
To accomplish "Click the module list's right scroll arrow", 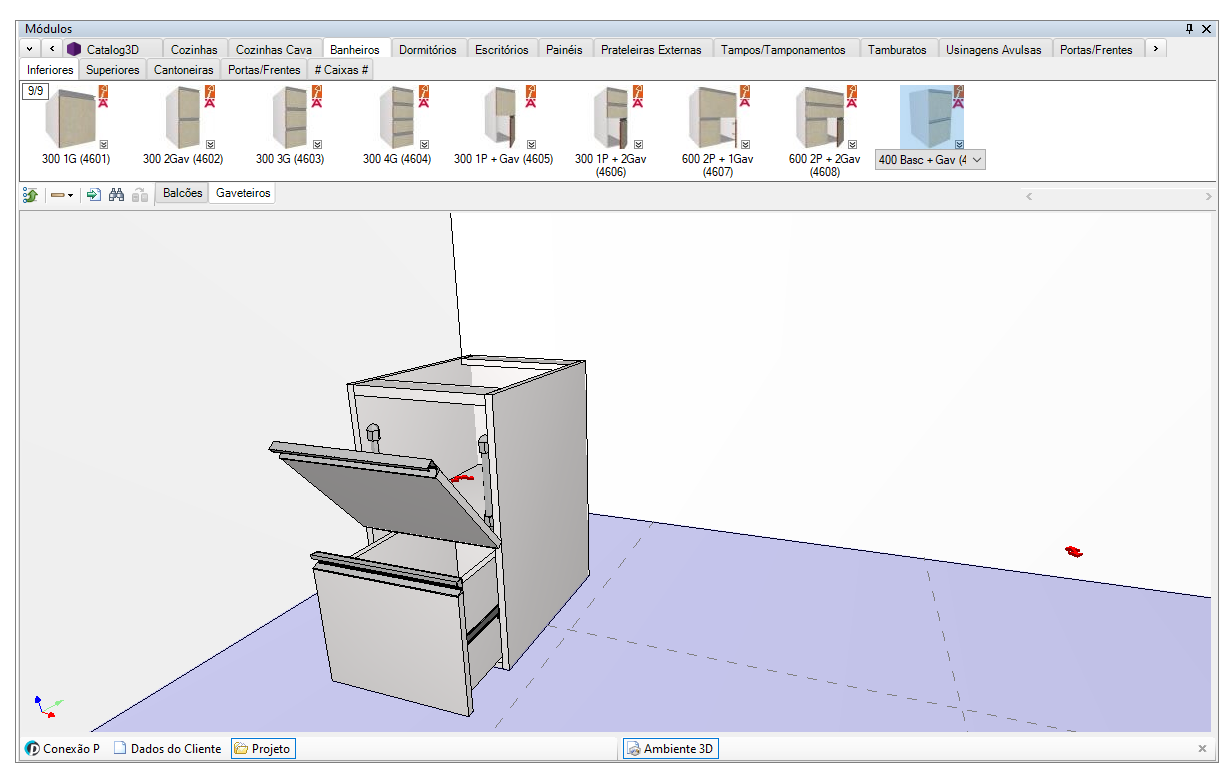I will pos(1208,196).
